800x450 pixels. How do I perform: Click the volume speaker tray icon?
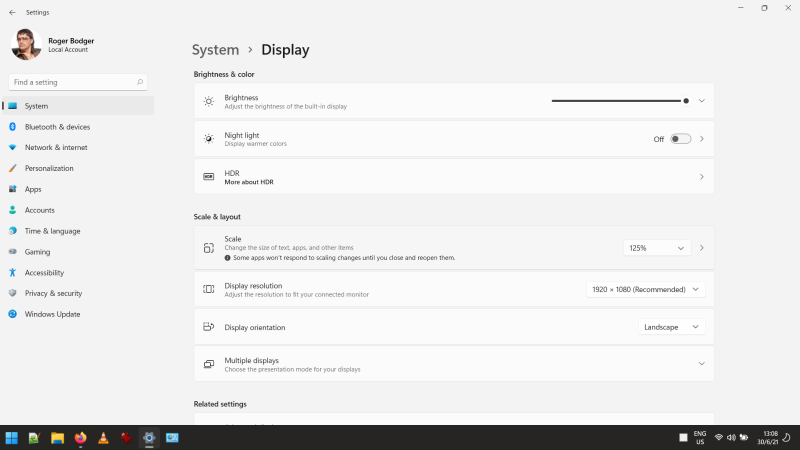click(731, 438)
